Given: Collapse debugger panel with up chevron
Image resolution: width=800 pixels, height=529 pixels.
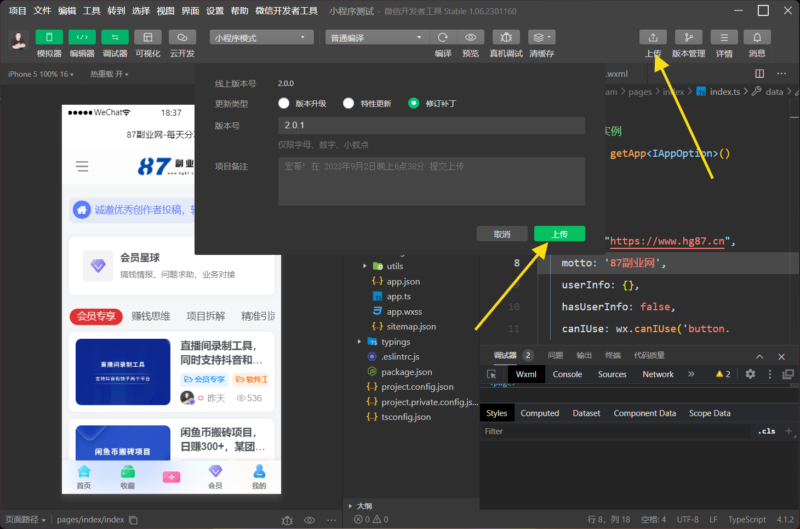Looking at the screenshot, I should [760, 357].
